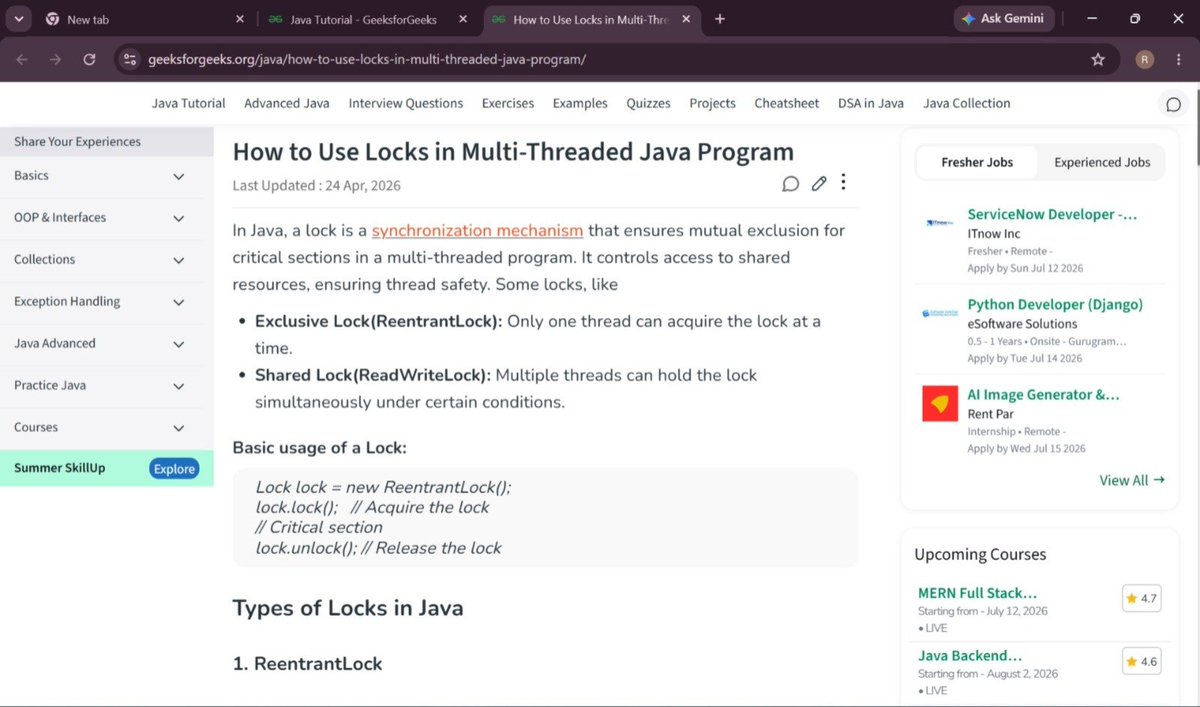Click the Upcoming Courses heading
Screen dimensions: 1200x707
pyautogui.click(x=980, y=554)
